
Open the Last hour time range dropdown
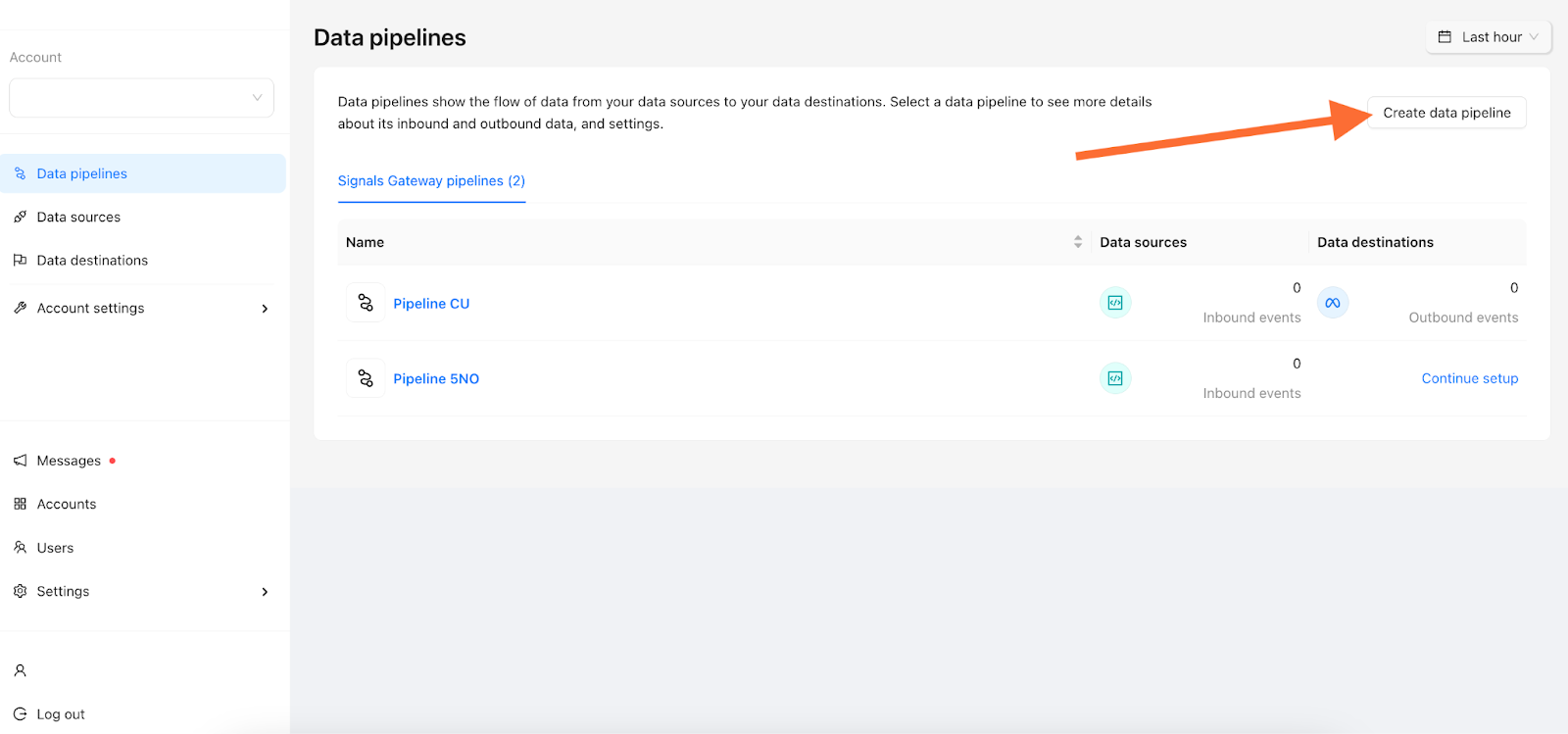point(1489,37)
